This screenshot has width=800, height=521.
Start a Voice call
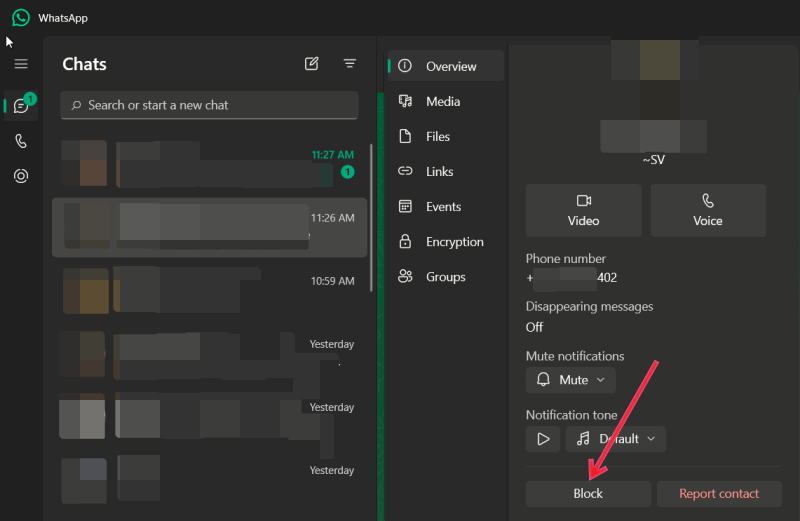click(x=708, y=210)
